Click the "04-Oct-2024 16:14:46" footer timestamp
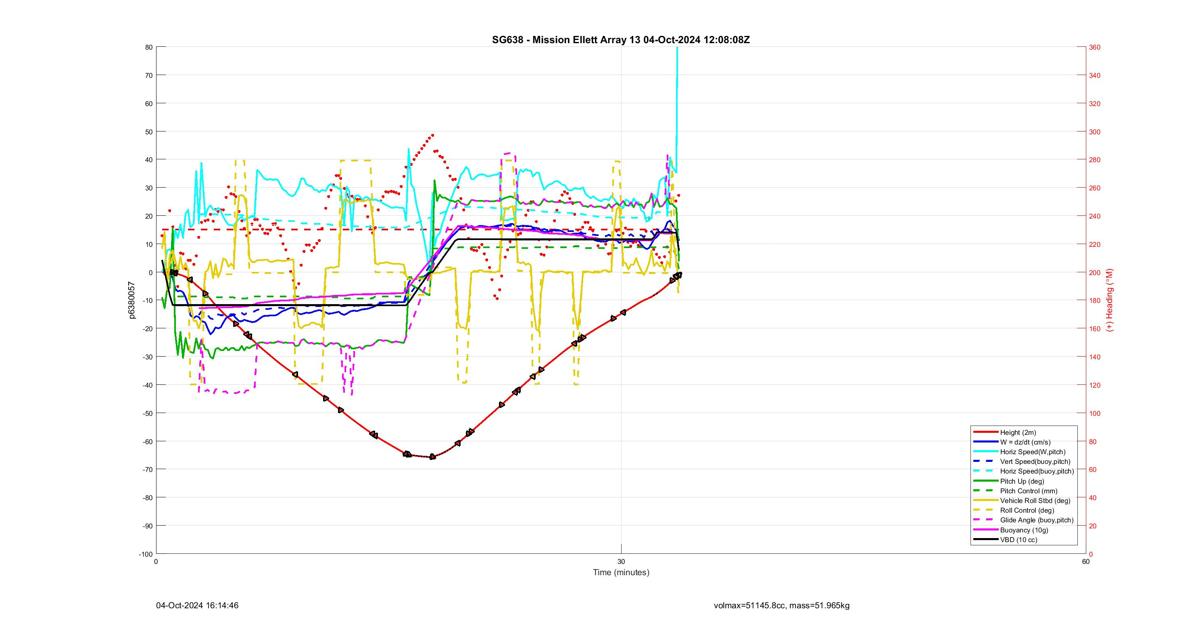Screen dimensions: 1200x622 tap(197, 605)
